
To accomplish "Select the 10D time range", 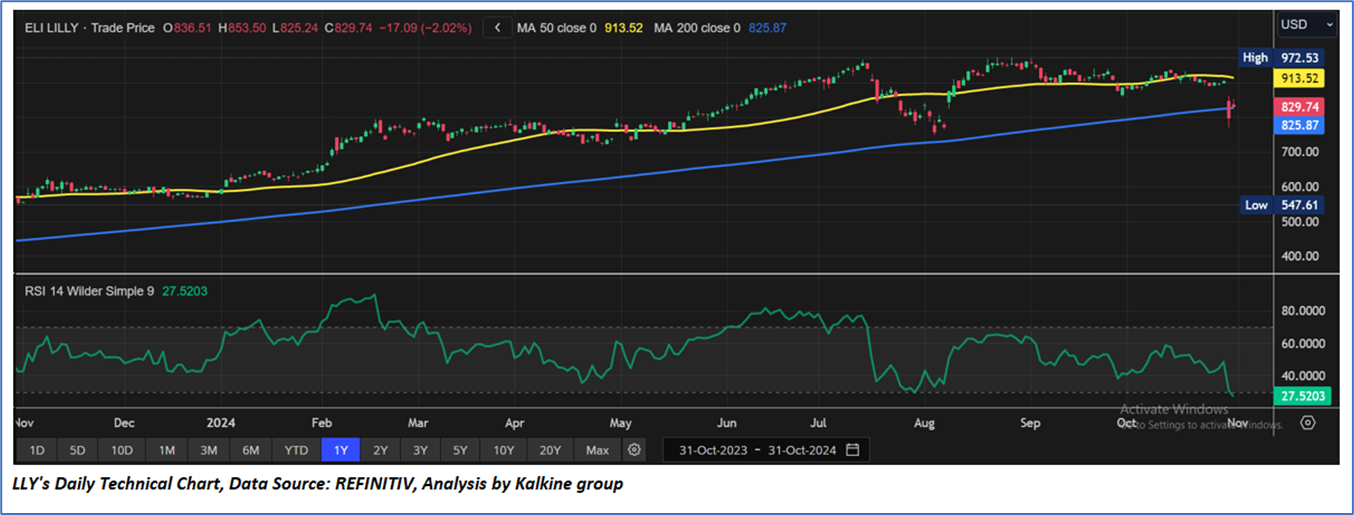I will [122, 450].
